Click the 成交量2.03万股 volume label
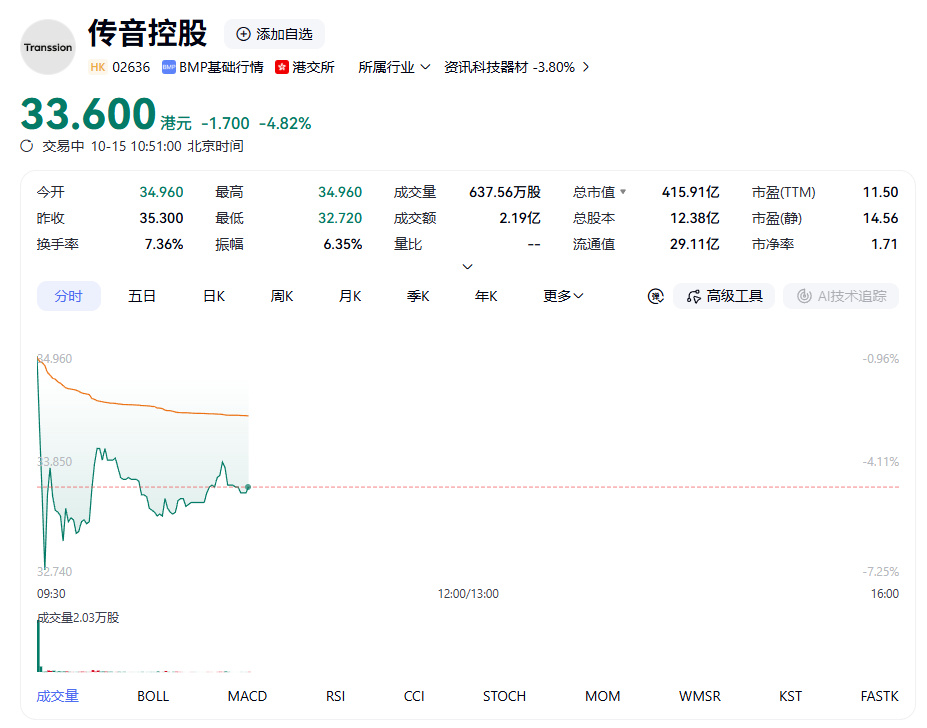The width and height of the screenshot is (927, 728). (78, 617)
